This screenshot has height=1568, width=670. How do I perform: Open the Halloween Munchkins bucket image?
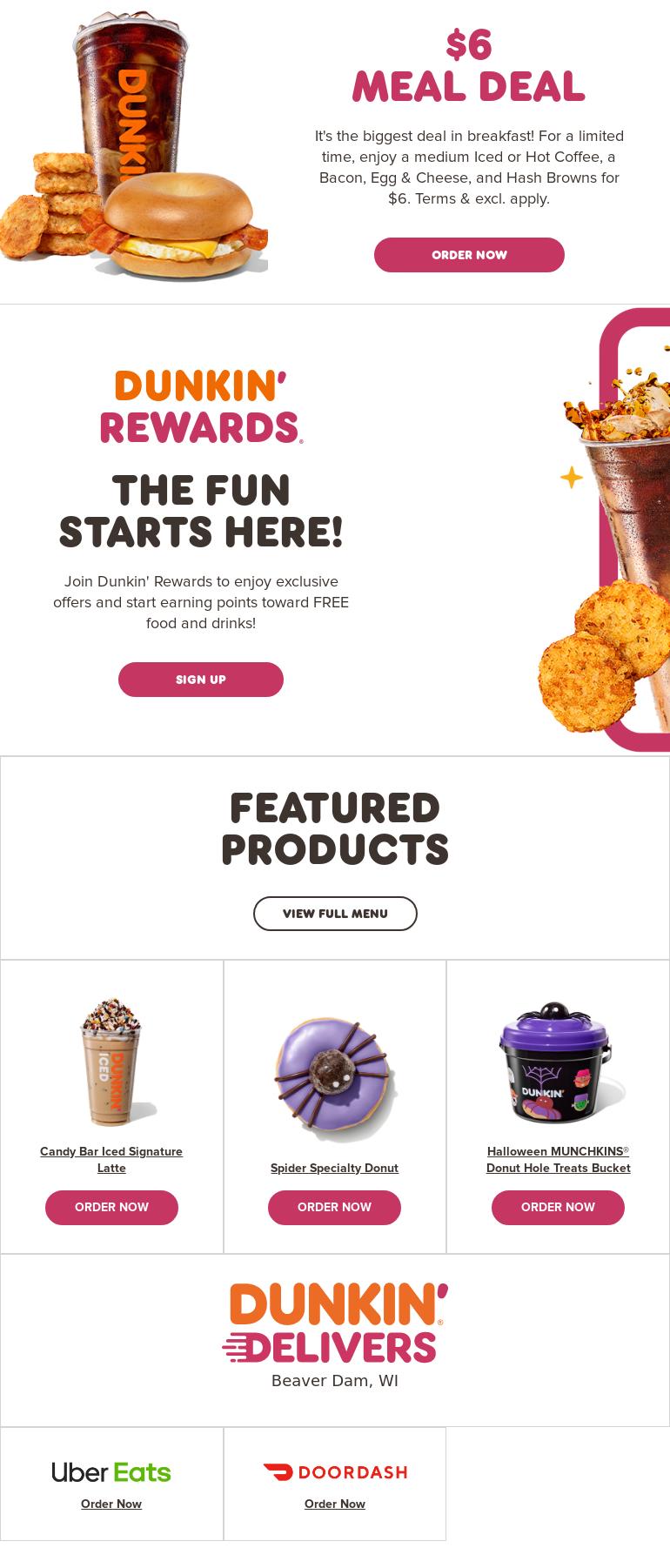(558, 1062)
